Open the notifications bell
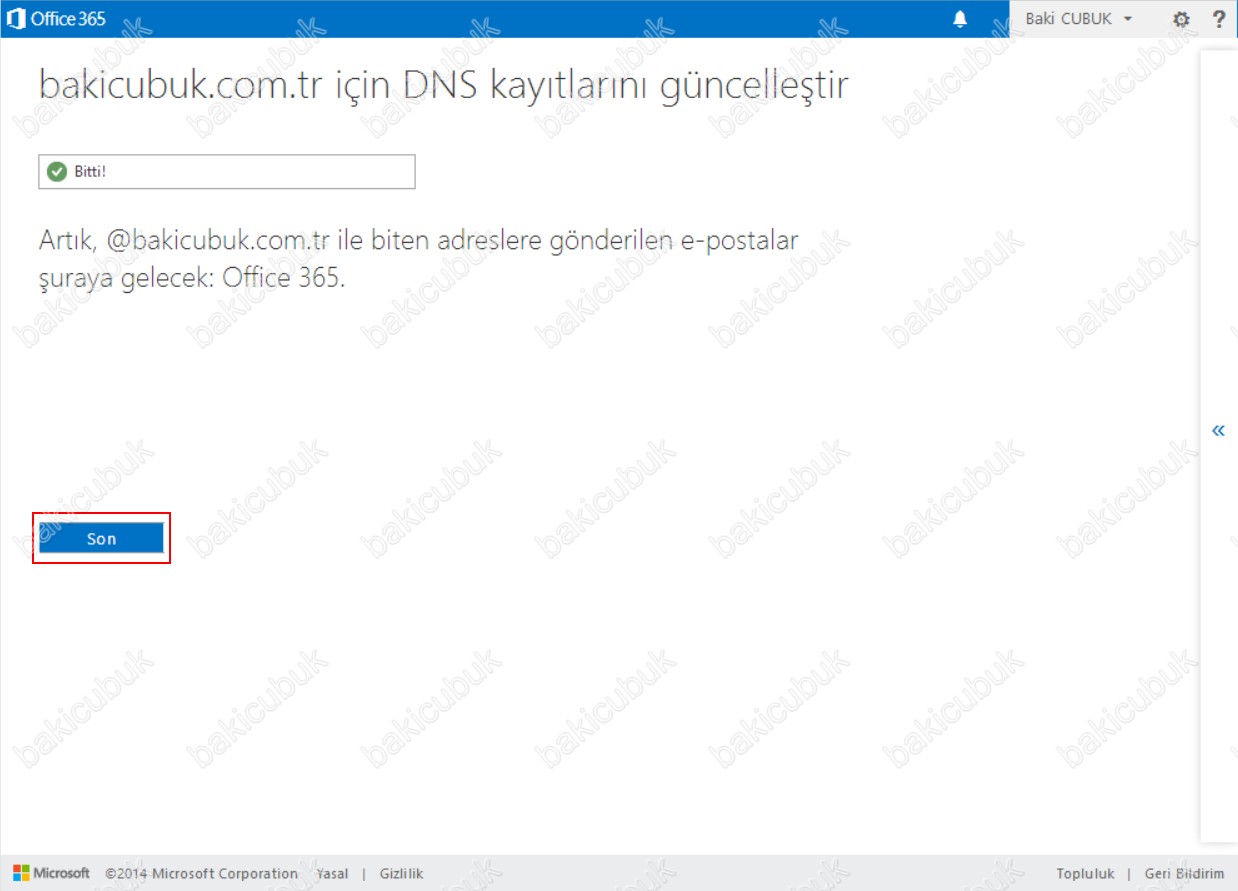The height and width of the screenshot is (891, 1238). 960,19
